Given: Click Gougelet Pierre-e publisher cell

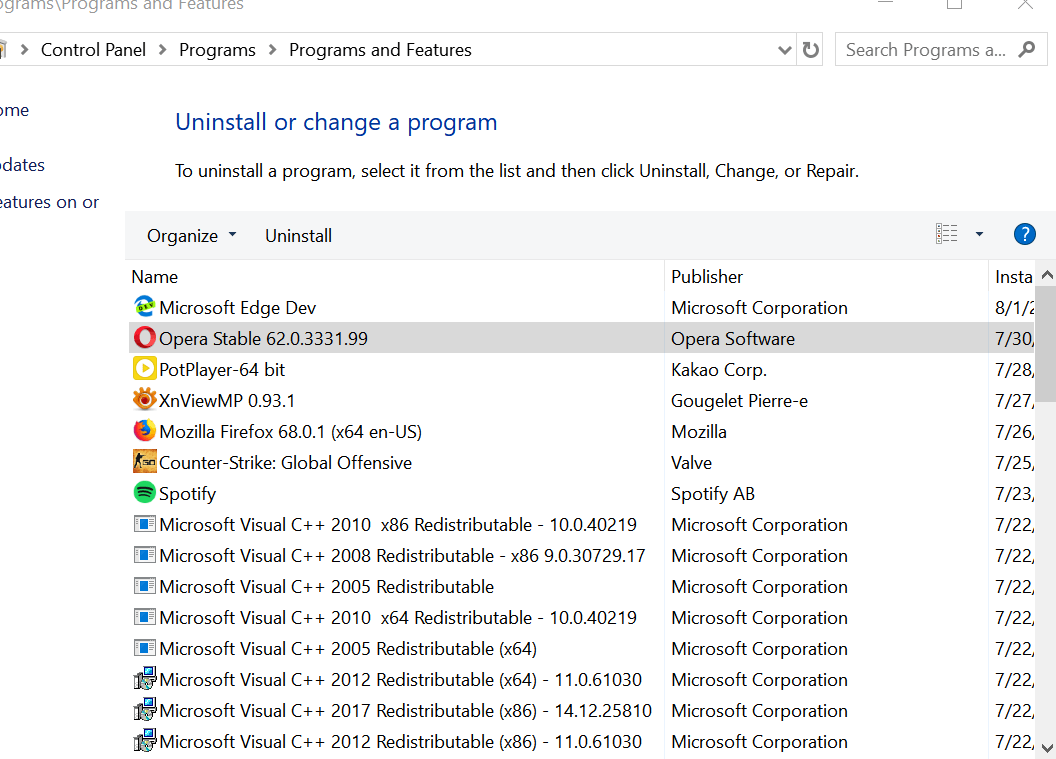Looking at the screenshot, I should coord(739,400).
